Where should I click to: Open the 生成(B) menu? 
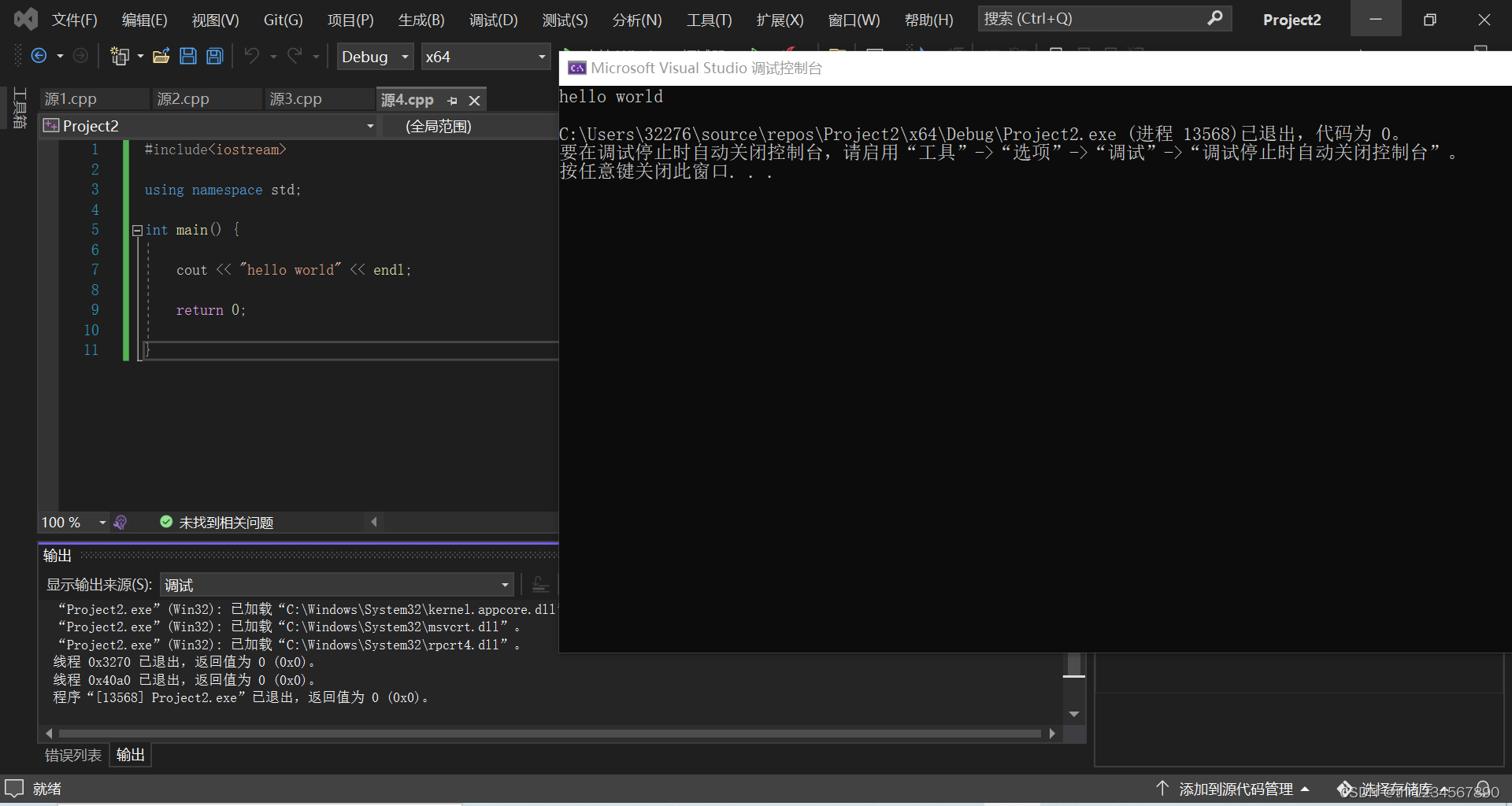421,20
